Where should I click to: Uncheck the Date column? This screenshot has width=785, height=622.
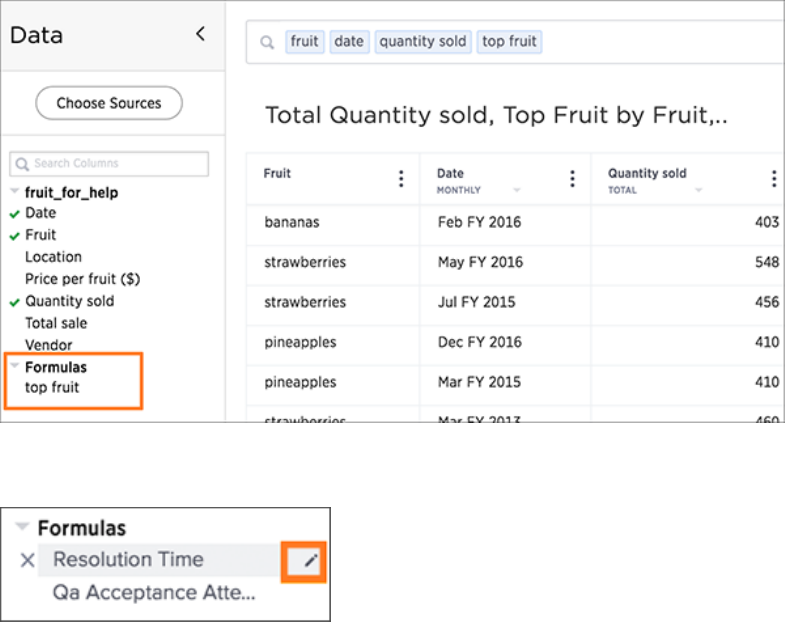pyautogui.click(x=15, y=214)
